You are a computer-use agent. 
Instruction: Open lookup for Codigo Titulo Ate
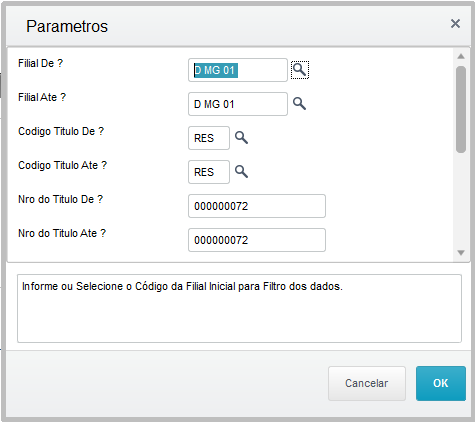click(x=241, y=172)
